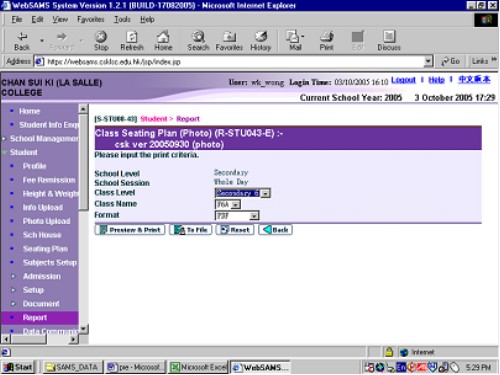Go to browser Home via house icon
Screen dimensions: 500x375
[163, 41]
